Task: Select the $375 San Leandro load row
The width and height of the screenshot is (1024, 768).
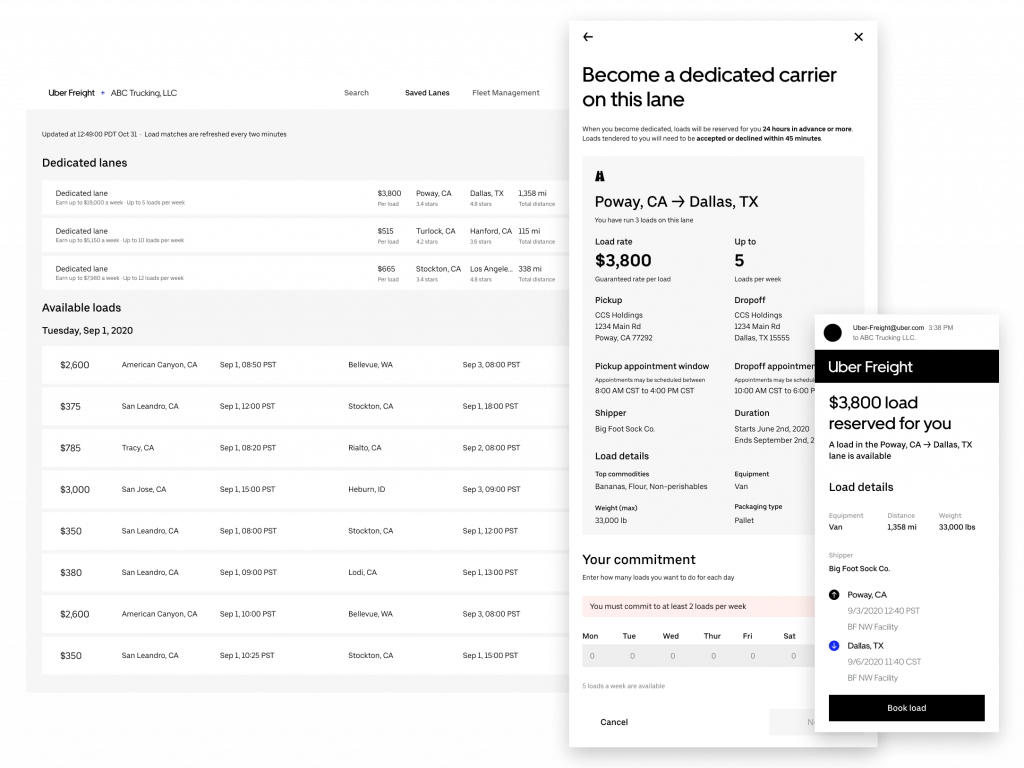Action: click(x=305, y=406)
